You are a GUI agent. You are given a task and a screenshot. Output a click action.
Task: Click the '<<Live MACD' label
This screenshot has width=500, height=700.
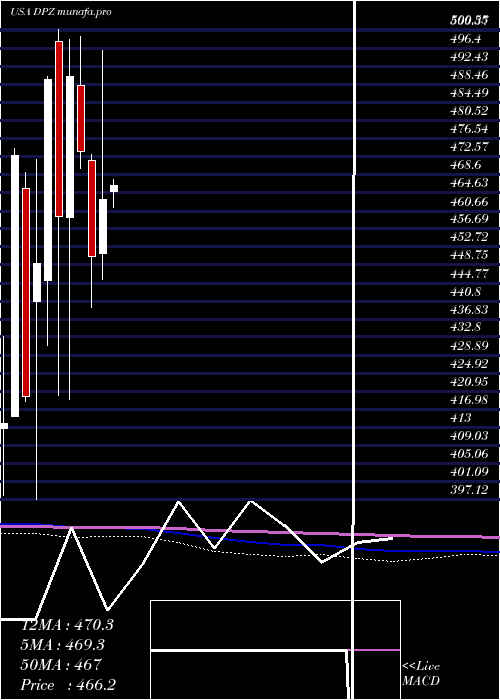click(421, 674)
